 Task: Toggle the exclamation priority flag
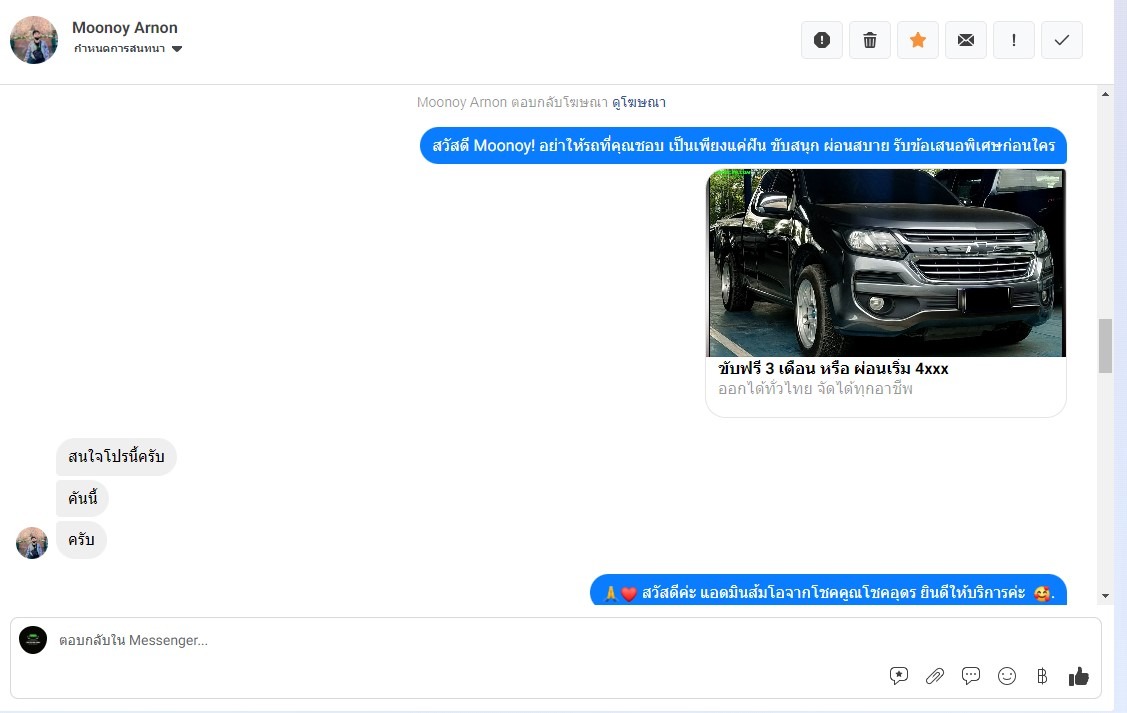click(1014, 40)
